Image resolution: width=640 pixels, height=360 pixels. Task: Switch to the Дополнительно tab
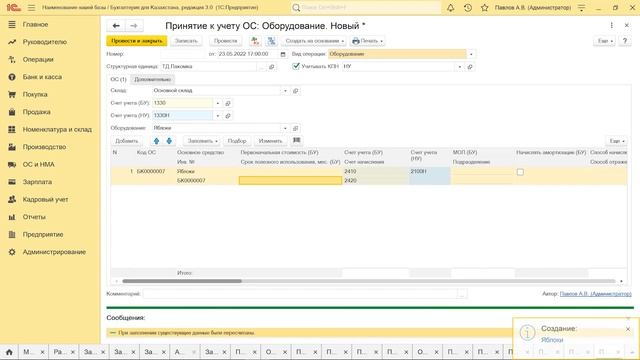pos(153,79)
